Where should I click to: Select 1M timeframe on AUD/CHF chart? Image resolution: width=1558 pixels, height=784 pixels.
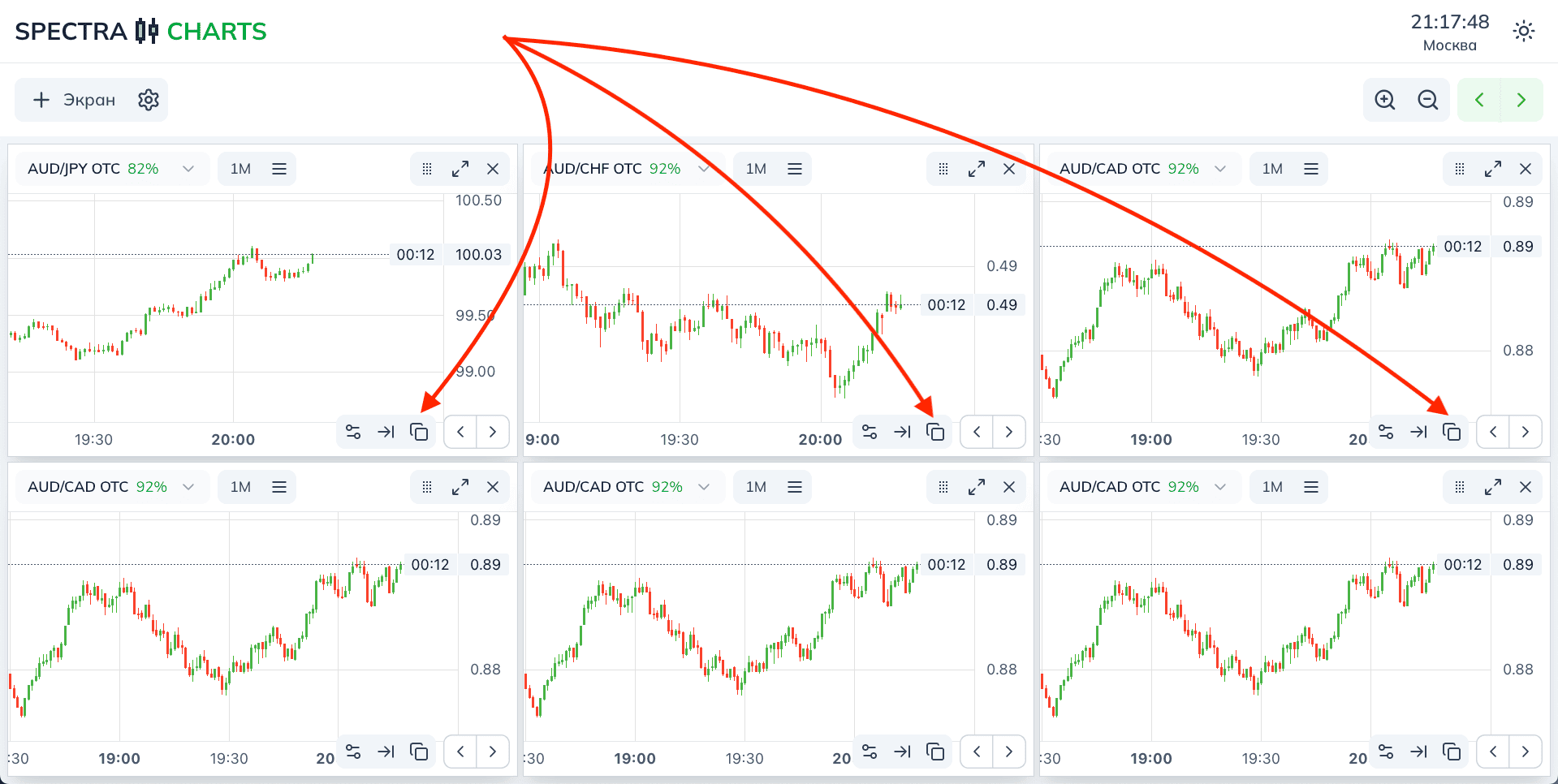[756, 169]
